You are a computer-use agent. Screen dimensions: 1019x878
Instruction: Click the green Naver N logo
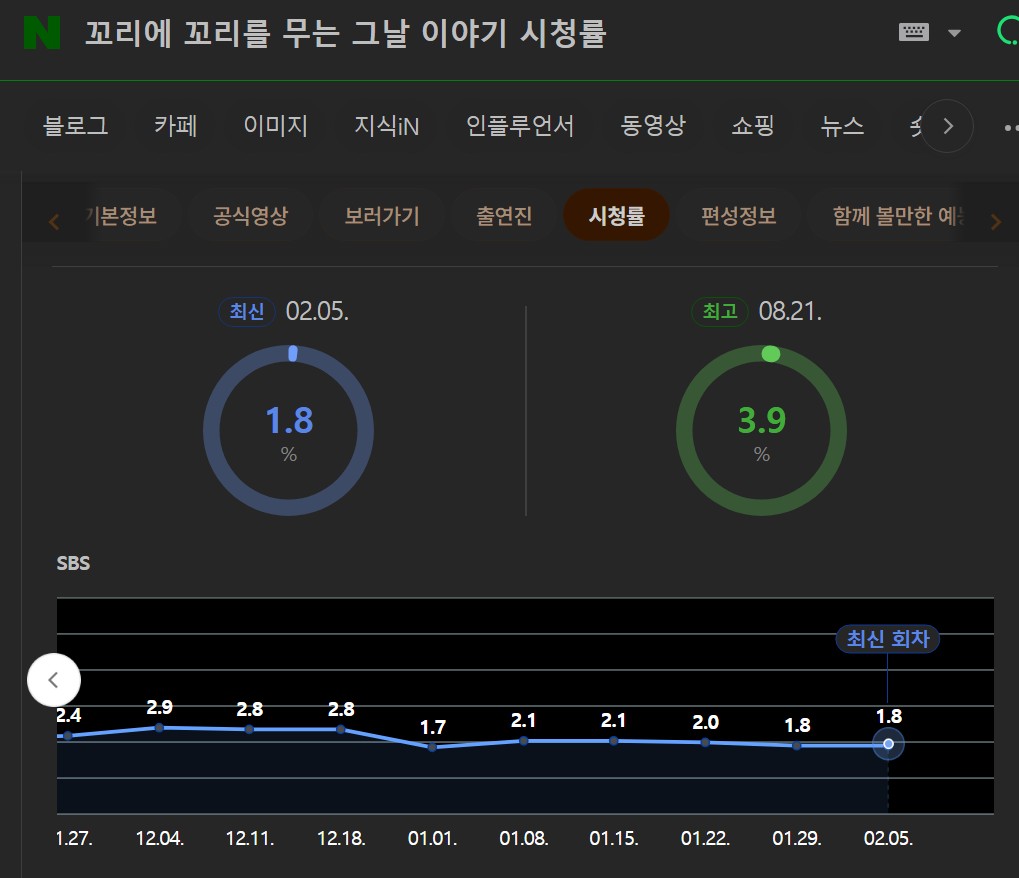(42, 34)
